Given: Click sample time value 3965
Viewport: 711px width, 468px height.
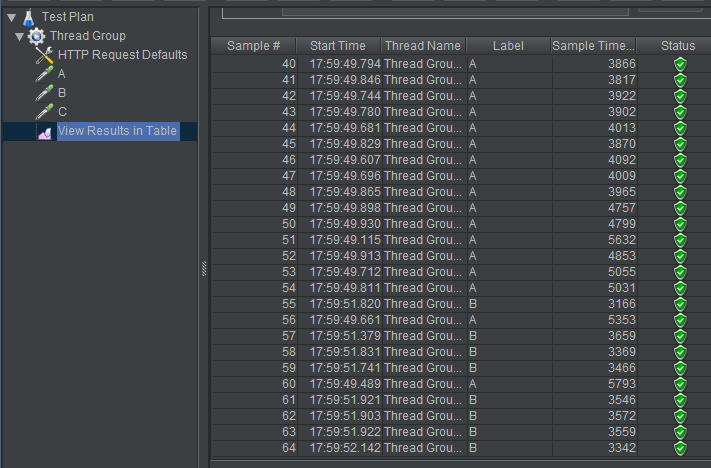Looking at the screenshot, I should (x=622, y=192).
